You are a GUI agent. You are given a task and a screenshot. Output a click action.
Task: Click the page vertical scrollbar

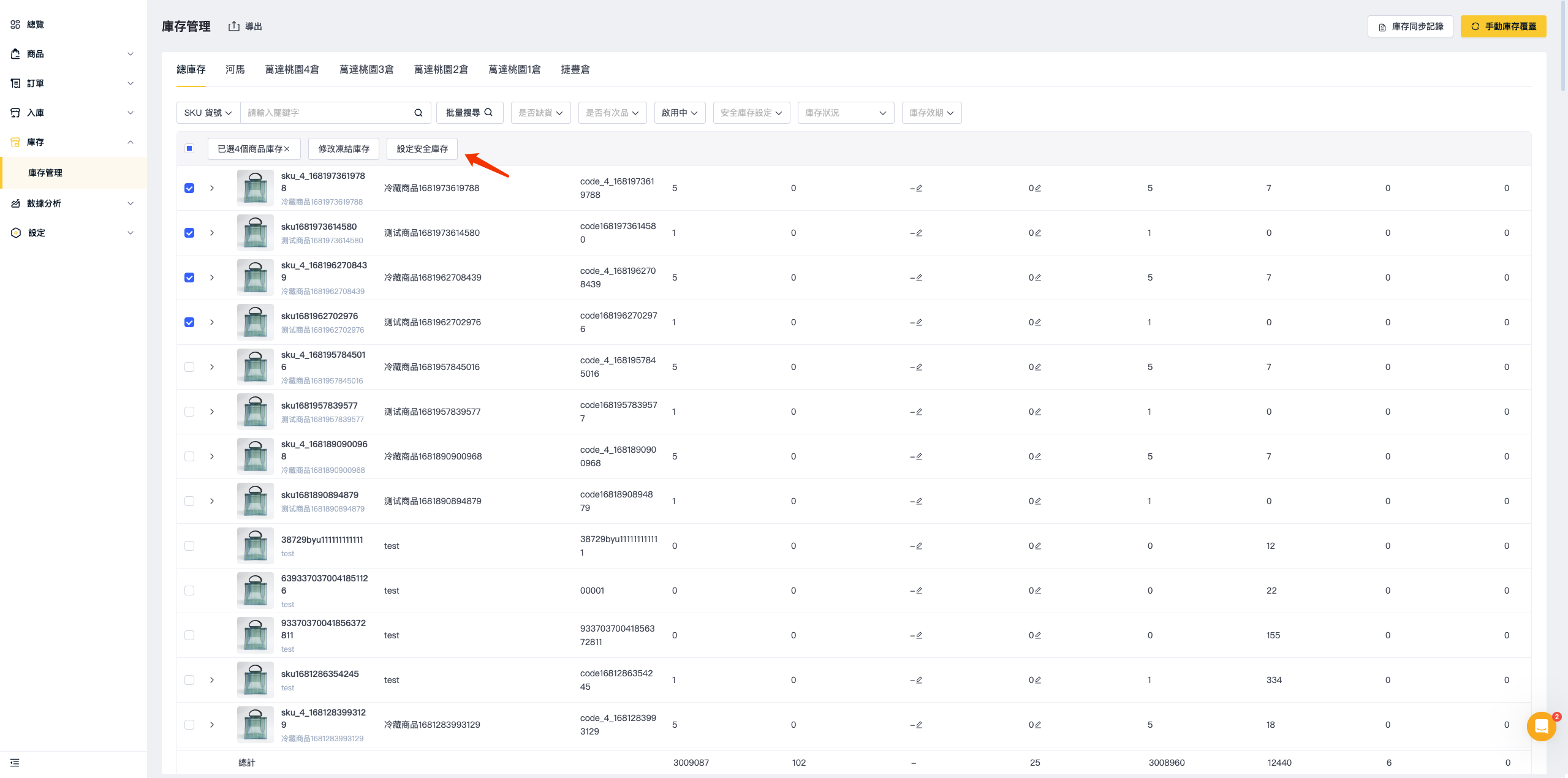1564,46
